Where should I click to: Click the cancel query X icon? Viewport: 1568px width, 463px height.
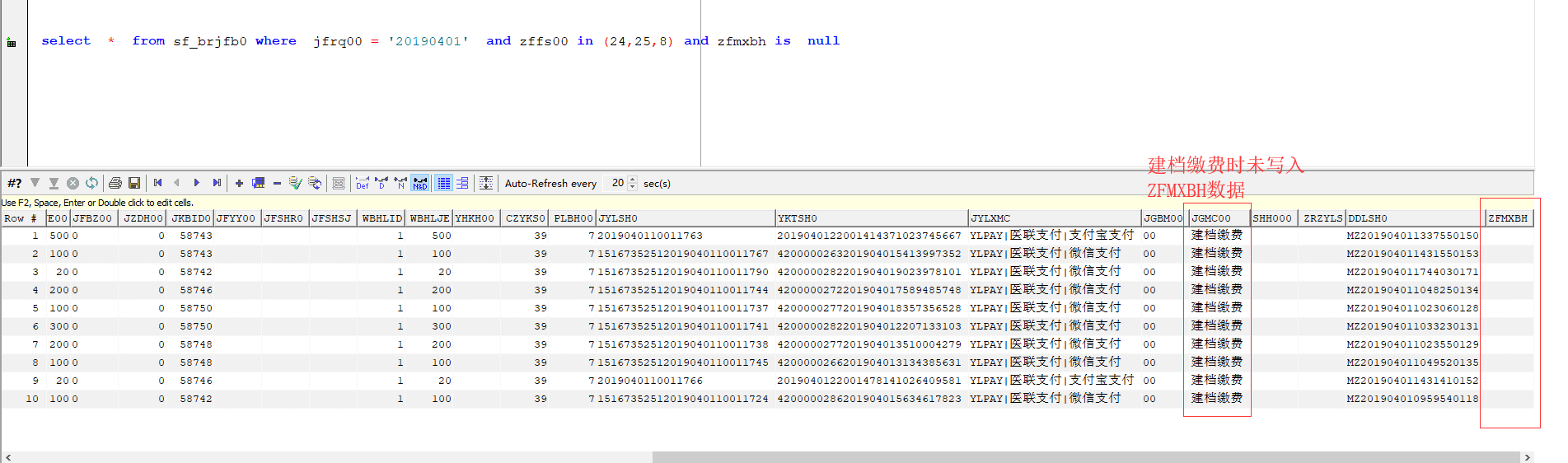(73, 183)
